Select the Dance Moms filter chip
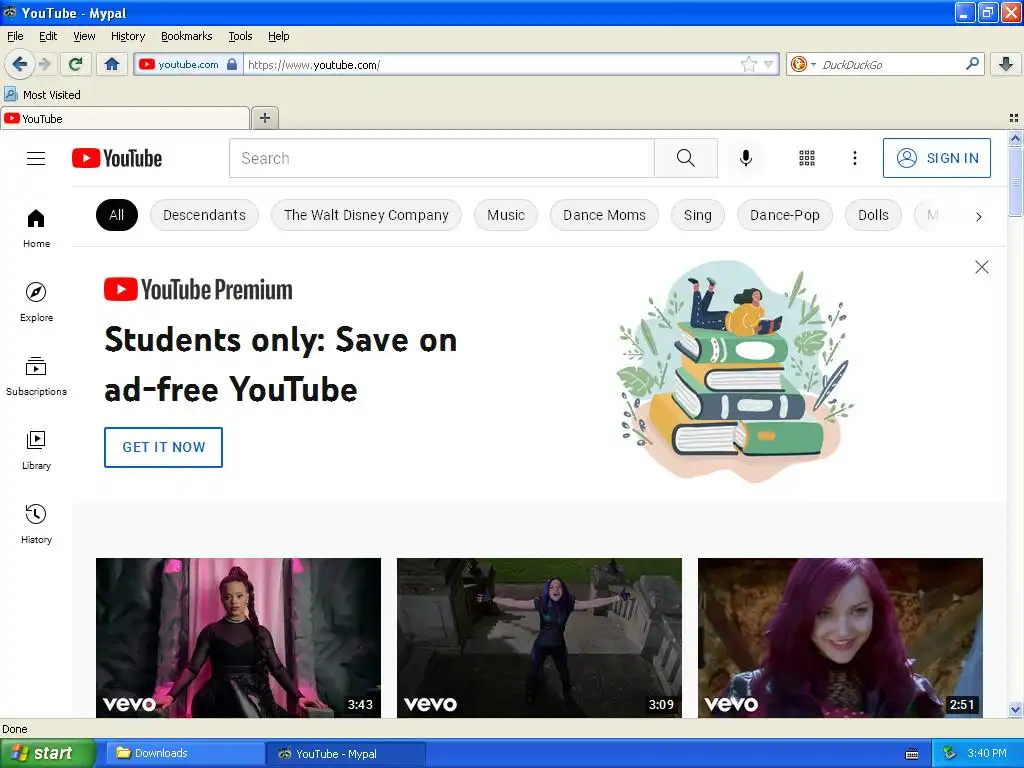 (604, 215)
